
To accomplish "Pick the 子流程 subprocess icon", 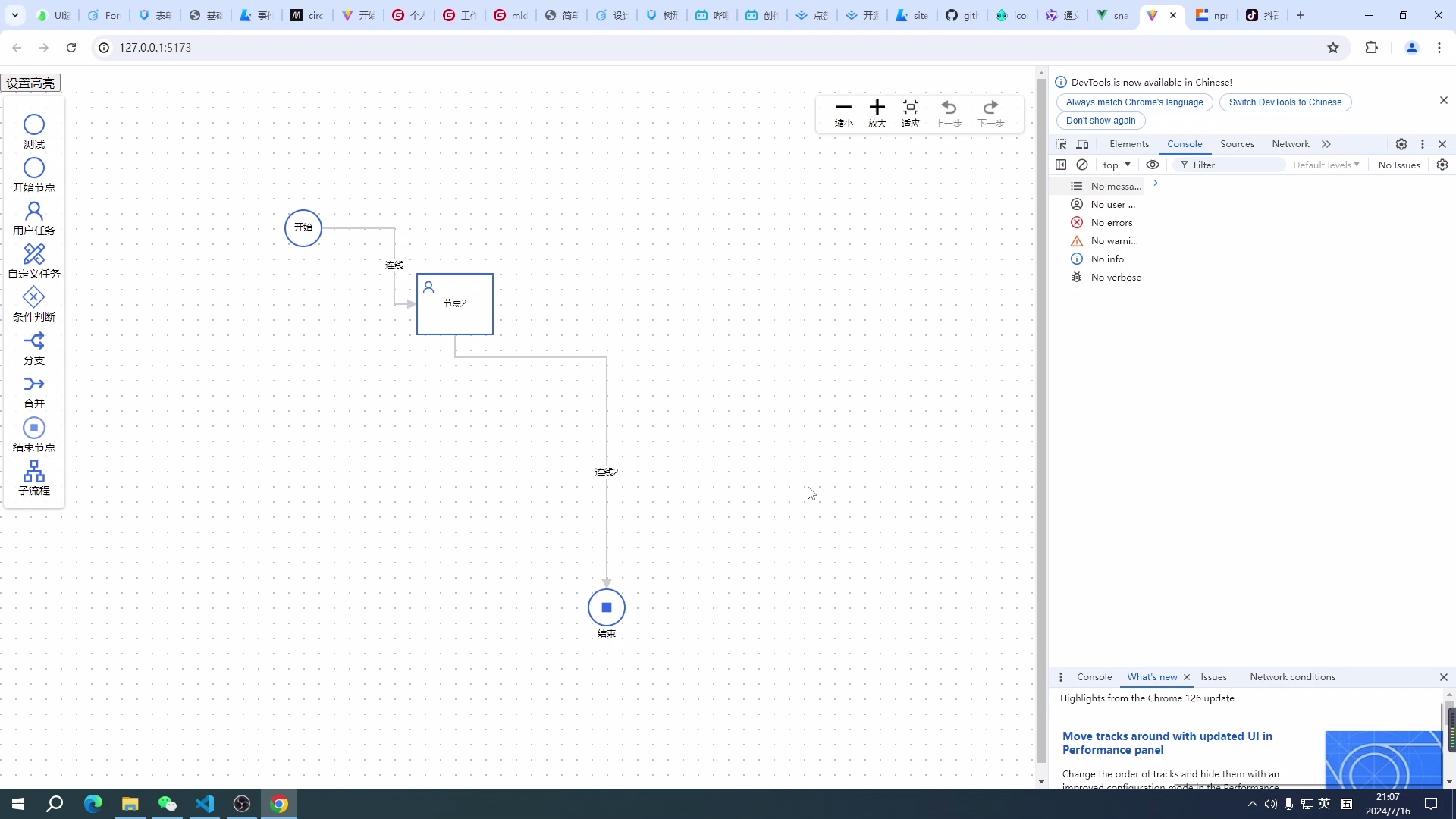I will click(34, 471).
